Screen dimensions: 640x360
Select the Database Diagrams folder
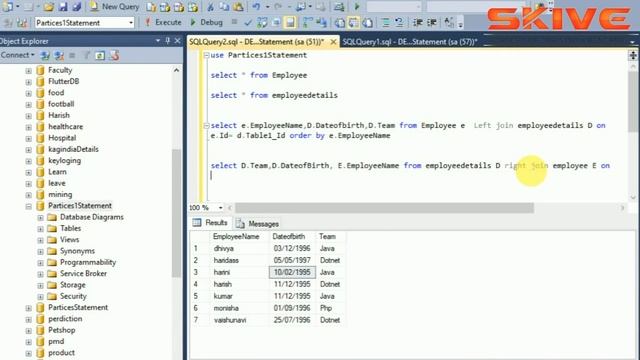(91, 217)
